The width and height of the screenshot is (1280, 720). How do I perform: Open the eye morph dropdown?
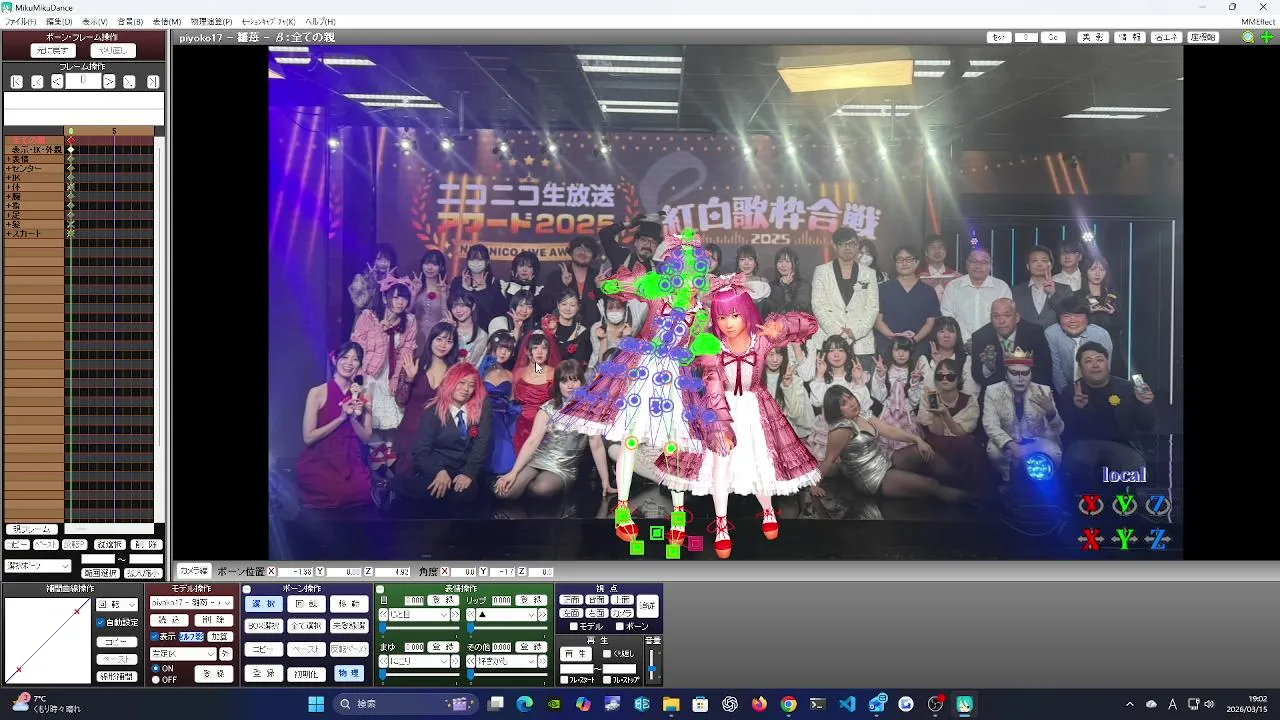[420, 614]
